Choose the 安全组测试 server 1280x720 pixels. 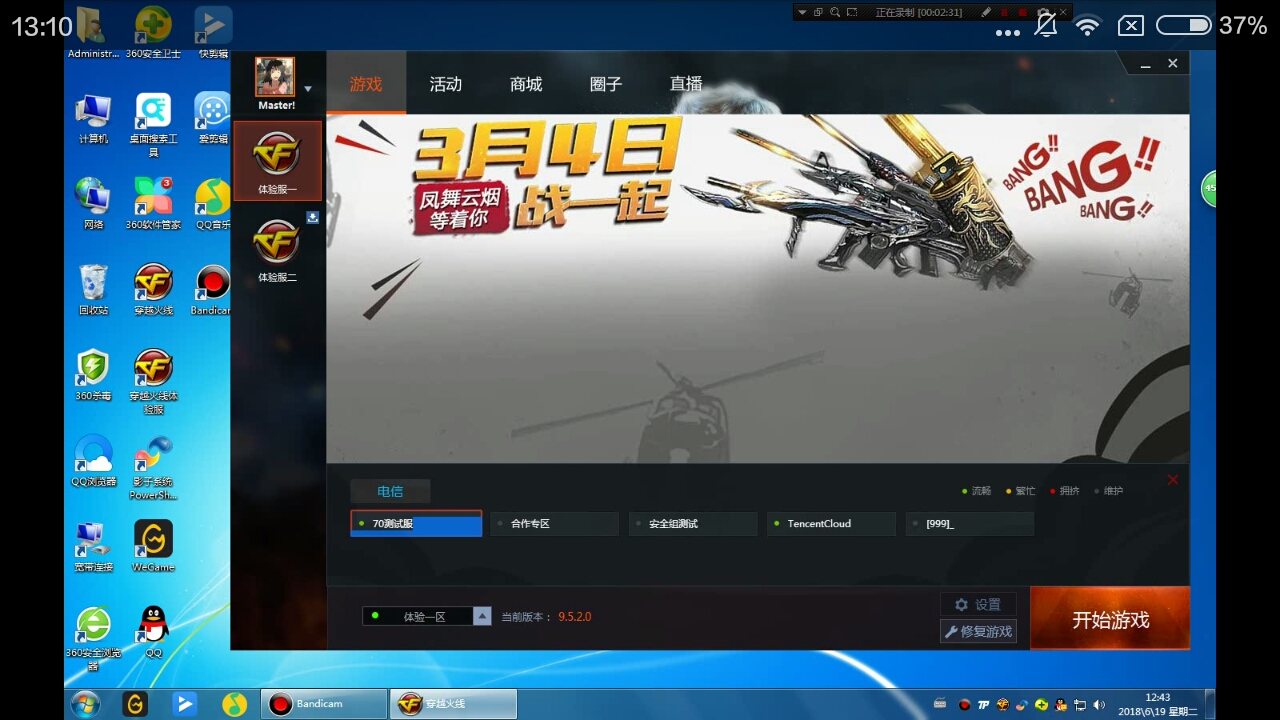[x=693, y=524]
